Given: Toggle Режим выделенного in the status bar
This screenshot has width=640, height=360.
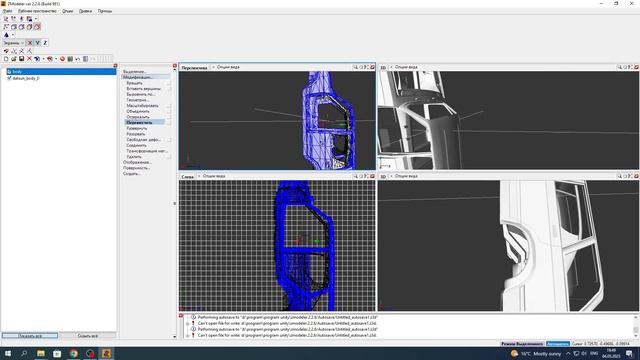Looking at the screenshot, I should (522, 344).
